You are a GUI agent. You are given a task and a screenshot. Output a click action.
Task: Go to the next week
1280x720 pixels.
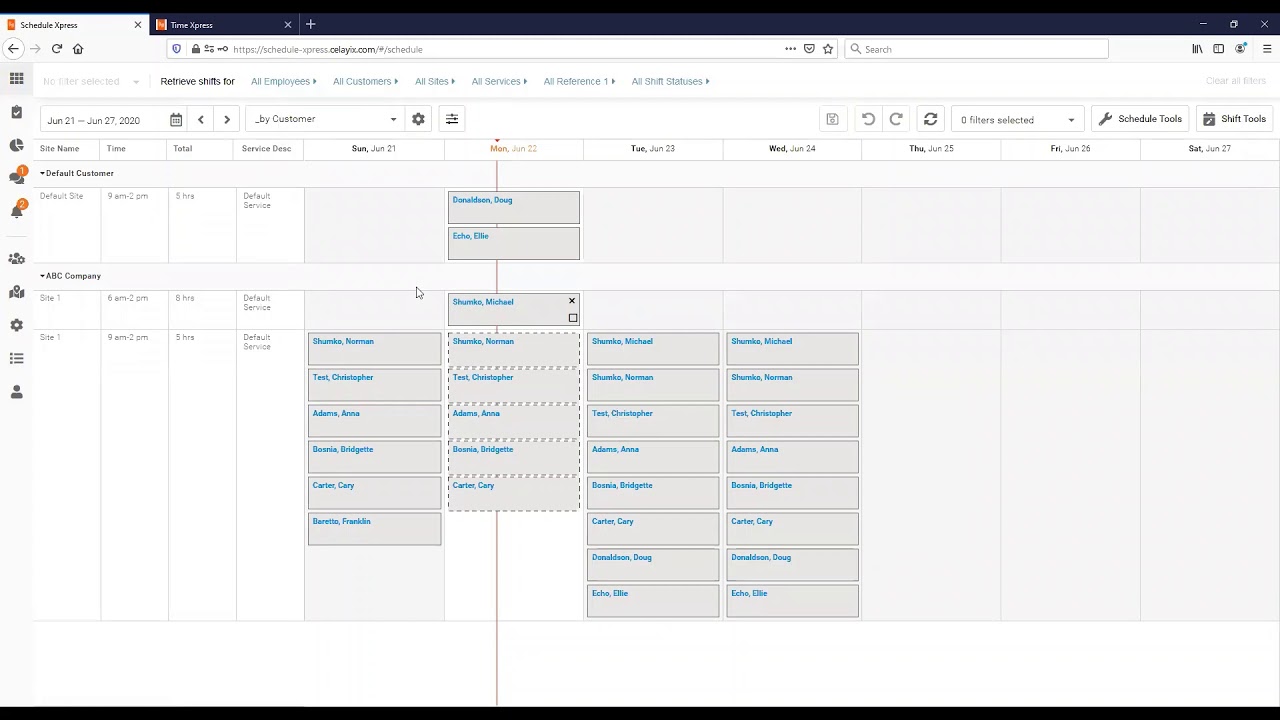tap(227, 120)
